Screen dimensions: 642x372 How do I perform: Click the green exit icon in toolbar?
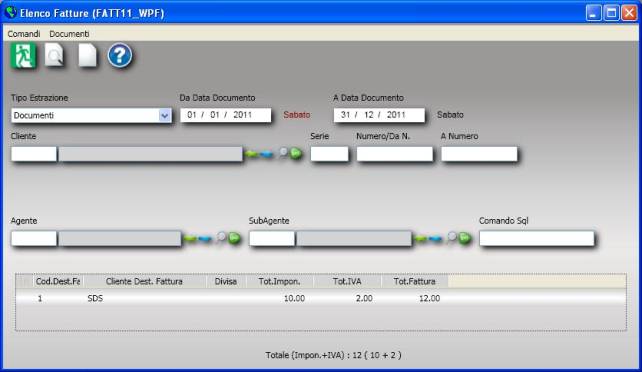23,56
